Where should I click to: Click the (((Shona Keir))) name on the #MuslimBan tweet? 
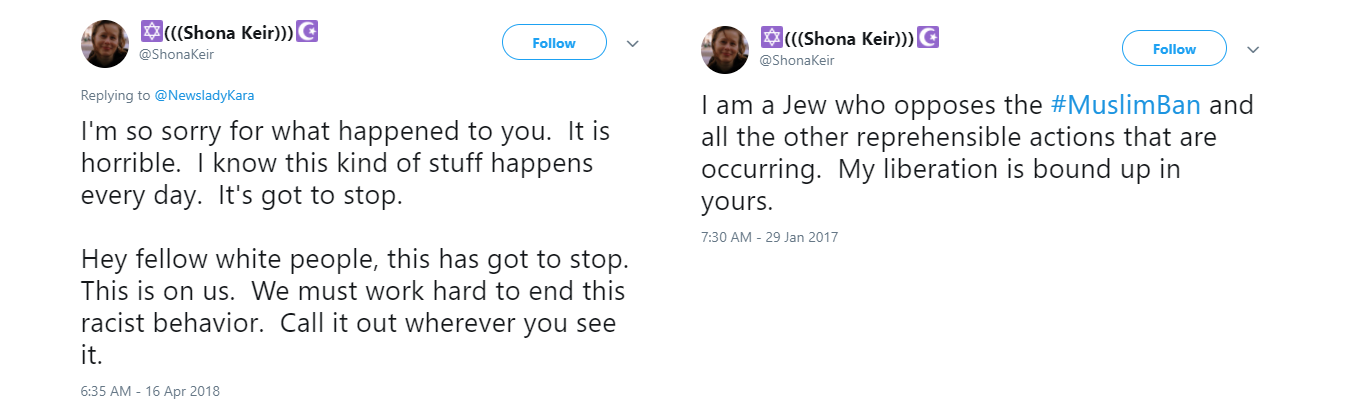click(850, 39)
